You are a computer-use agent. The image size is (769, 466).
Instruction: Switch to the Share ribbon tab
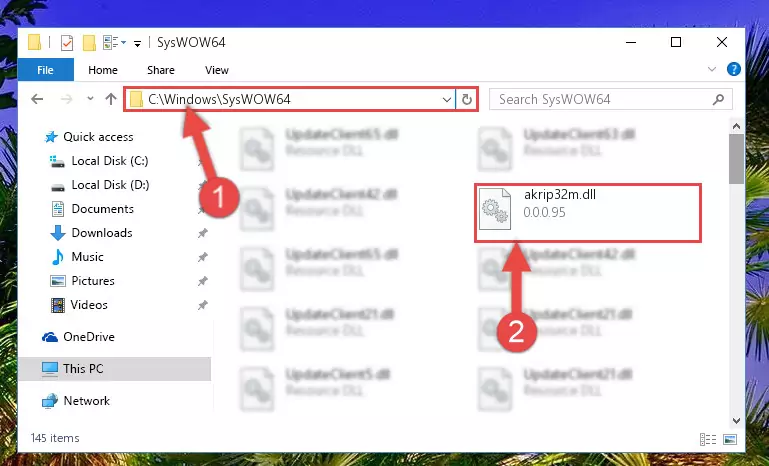coord(161,70)
